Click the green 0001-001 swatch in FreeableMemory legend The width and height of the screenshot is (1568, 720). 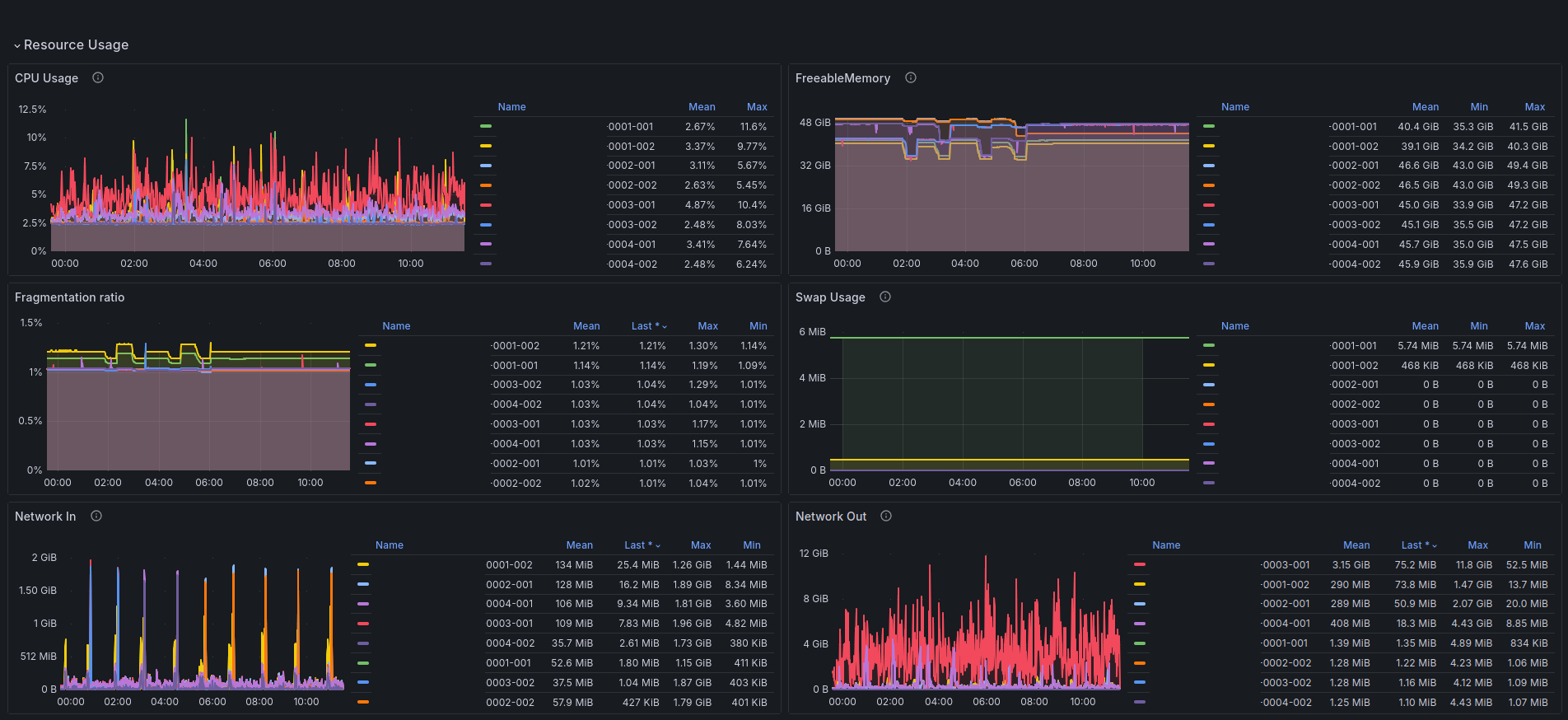(x=1209, y=127)
